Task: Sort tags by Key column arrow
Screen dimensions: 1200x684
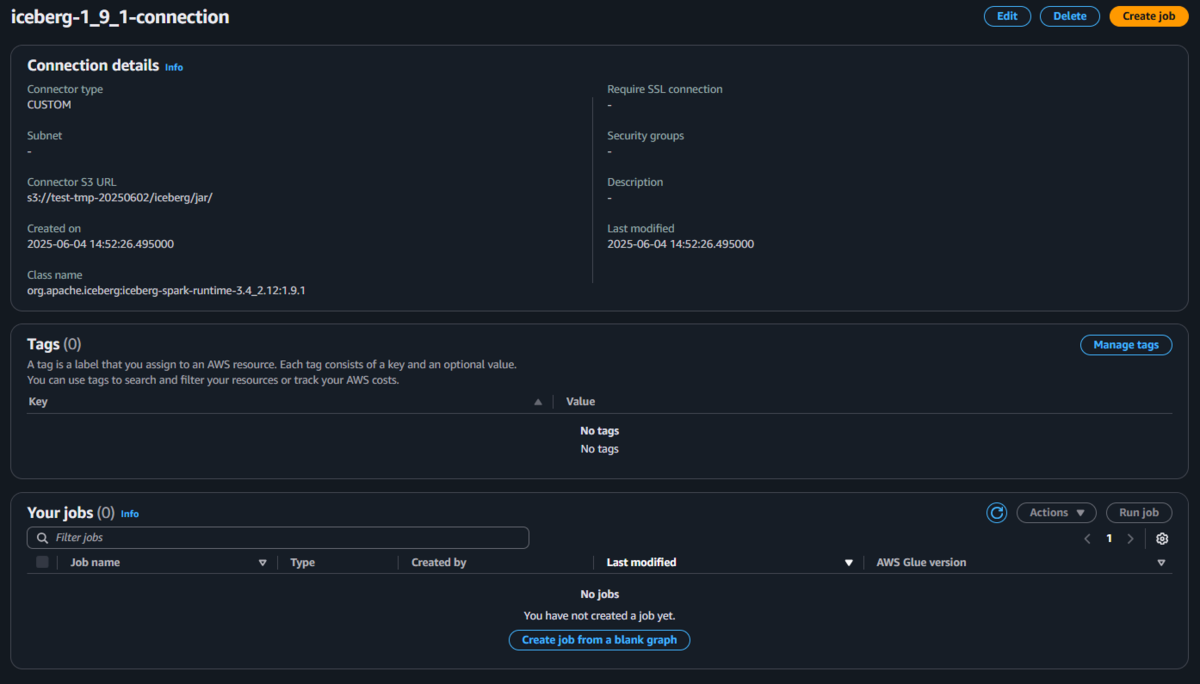Action: [538, 402]
